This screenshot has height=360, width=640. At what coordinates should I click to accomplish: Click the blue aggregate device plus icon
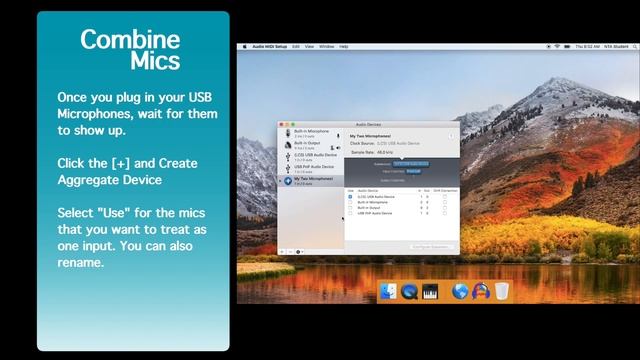[x=288, y=180]
